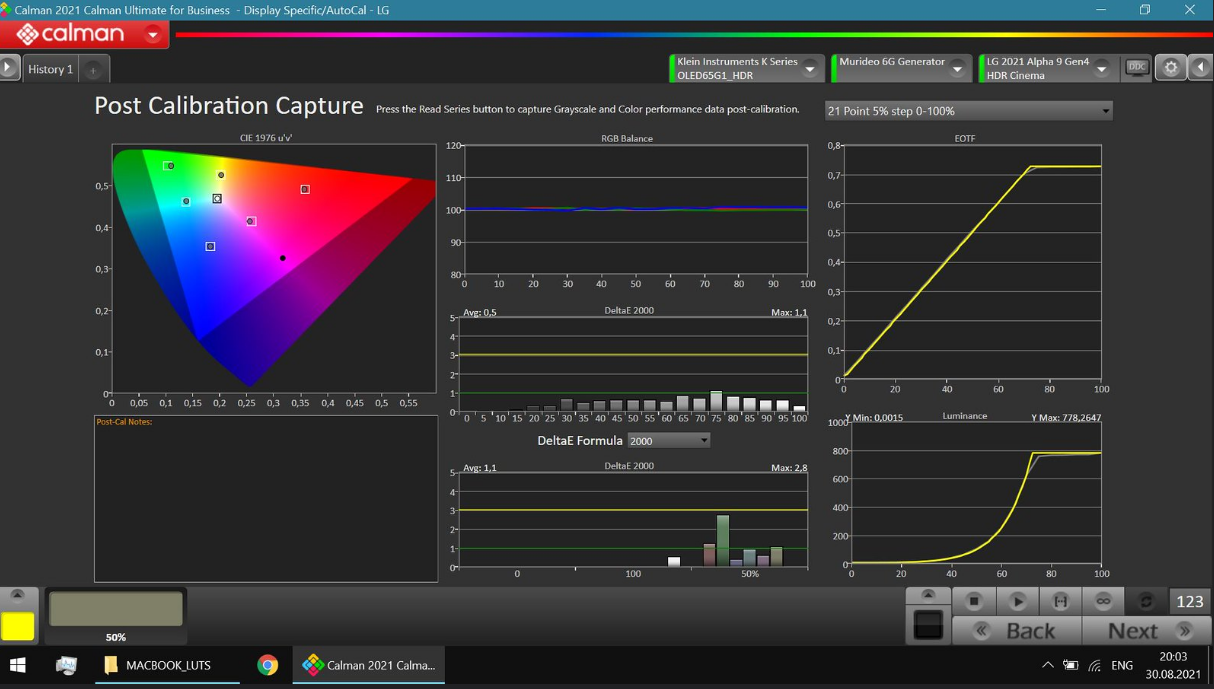Viewport: 1214px width, 689px height.
Task: Enable continuous read infinity icon
Action: pyautogui.click(x=1104, y=601)
